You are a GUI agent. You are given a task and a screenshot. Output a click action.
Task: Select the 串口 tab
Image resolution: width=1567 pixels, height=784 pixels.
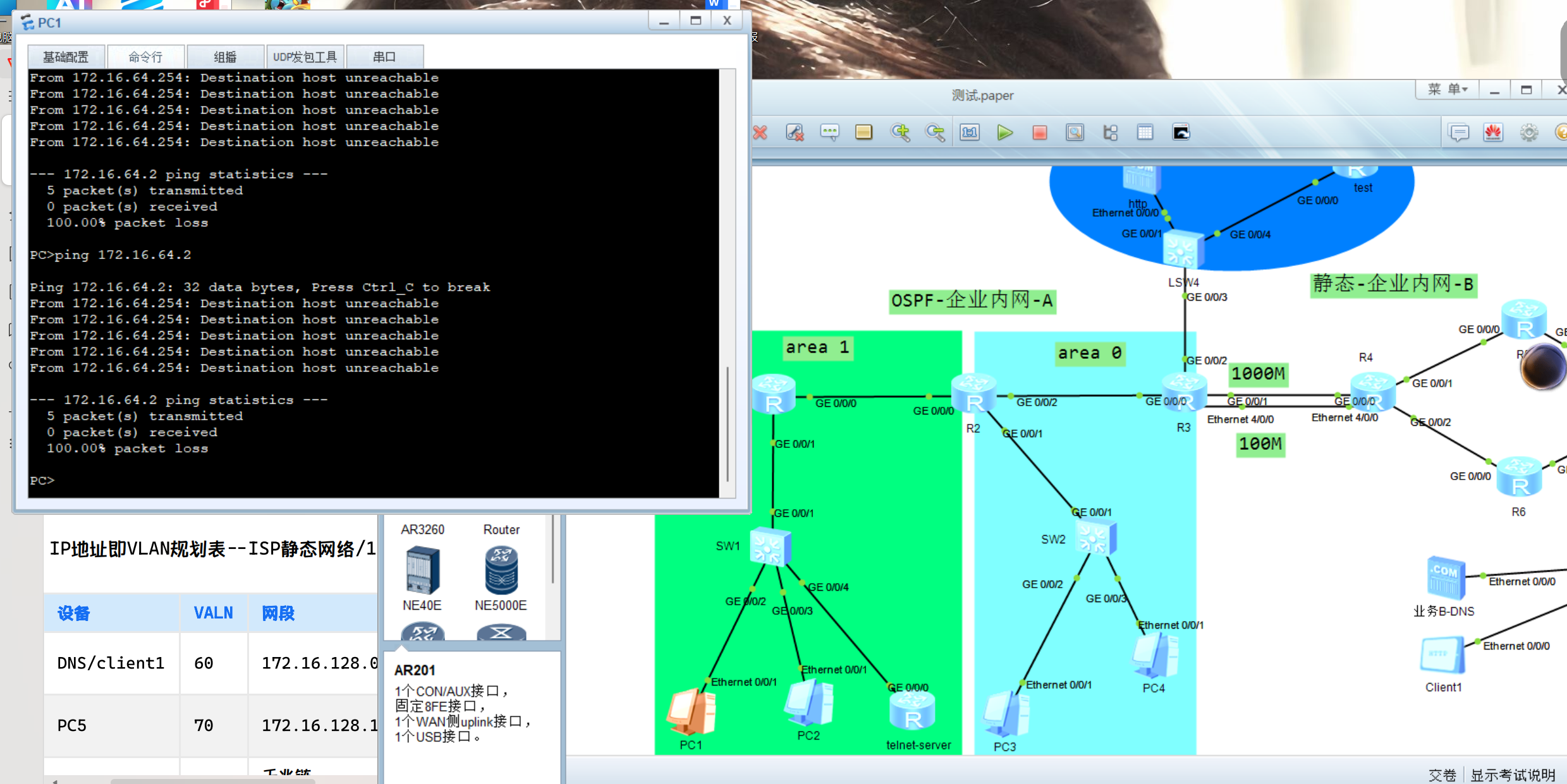click(385, 57)
